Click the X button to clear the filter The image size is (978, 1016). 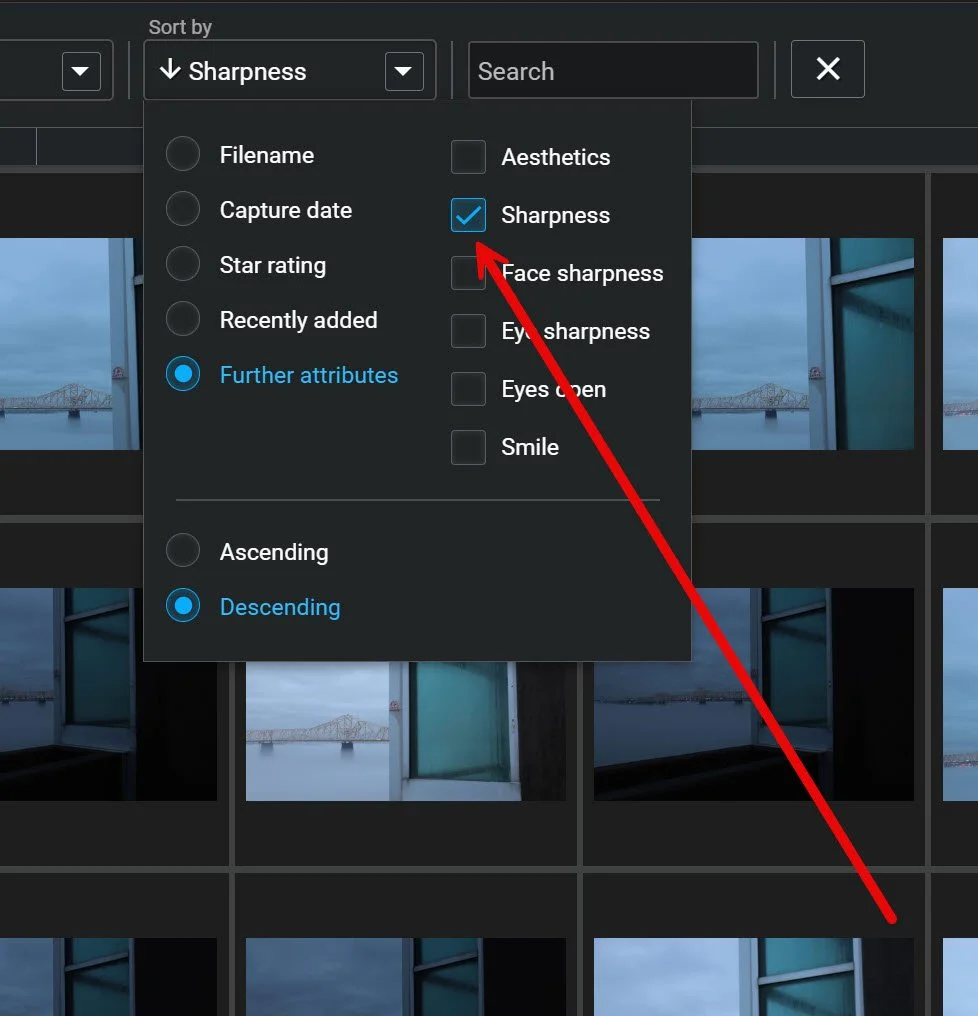(x=827, y=69)
